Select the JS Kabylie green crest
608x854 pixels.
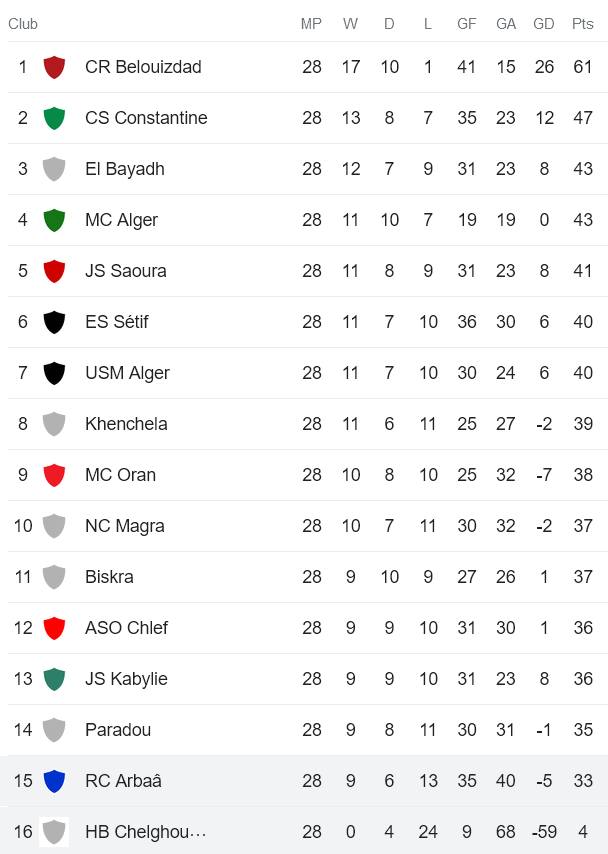tap(56, 679)
